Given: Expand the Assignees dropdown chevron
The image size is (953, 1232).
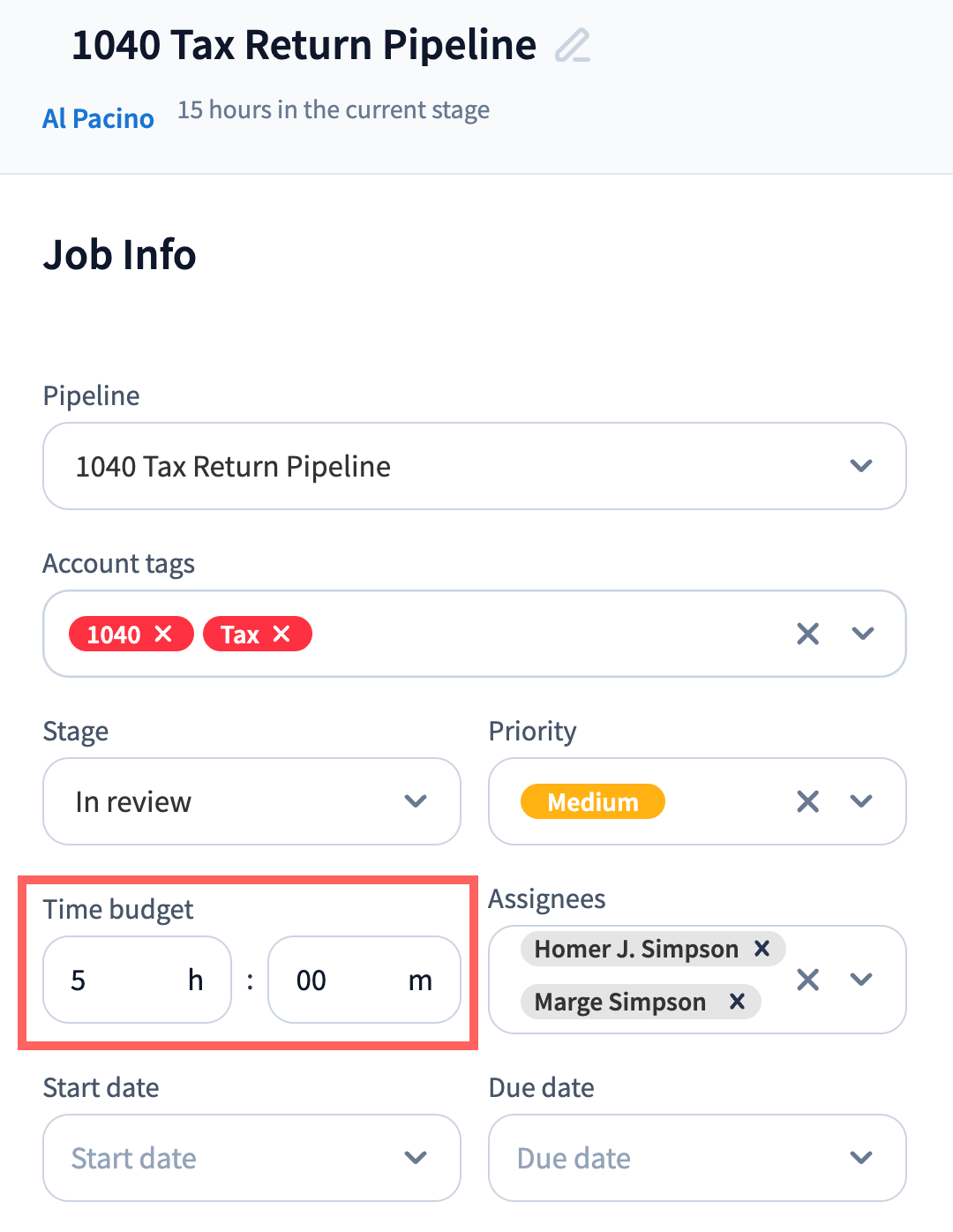Looking at the screenshot, I should (861, 980).
